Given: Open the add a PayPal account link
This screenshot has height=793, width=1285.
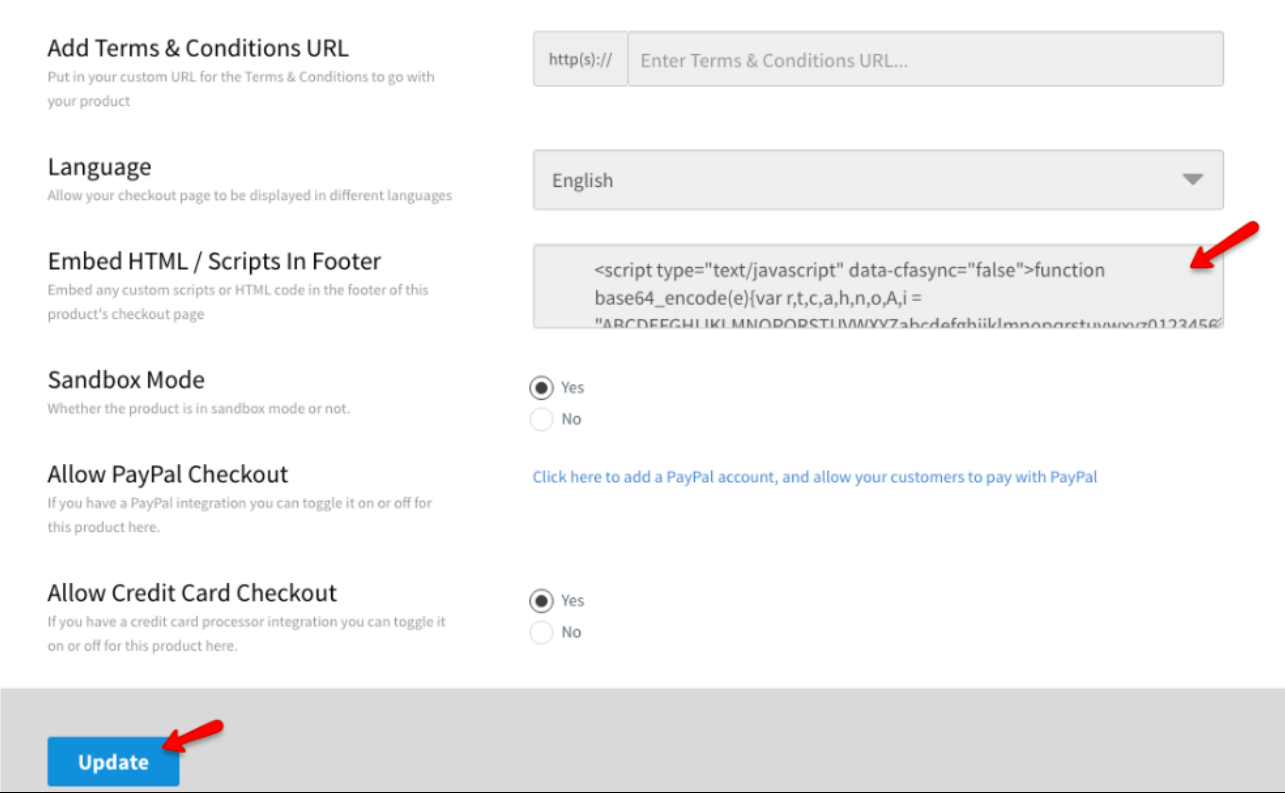Looking at the screenshot, I should coord(814,477).
